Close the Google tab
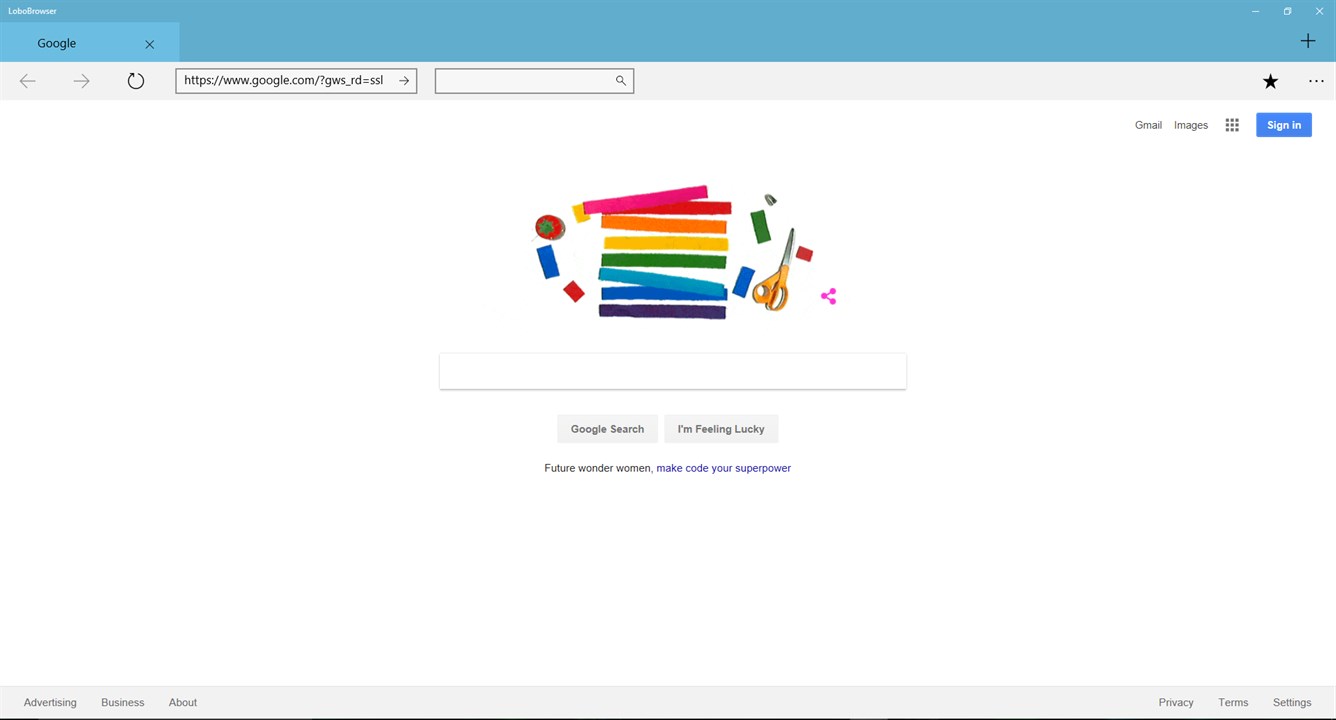 150,44
